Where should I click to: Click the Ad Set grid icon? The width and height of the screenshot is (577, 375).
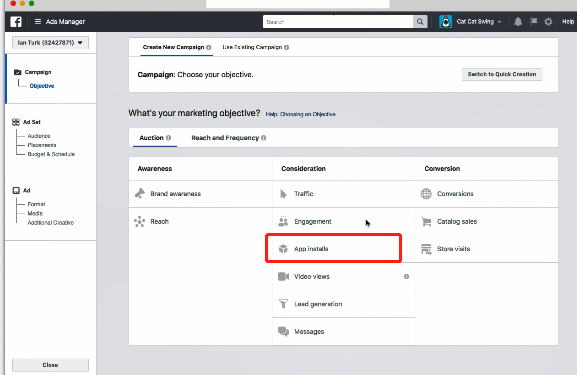[x=16, y=122]
